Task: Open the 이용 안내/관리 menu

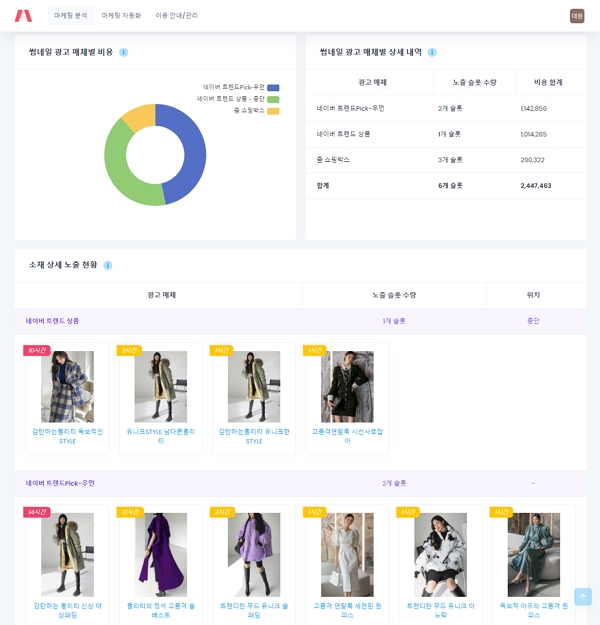Action: point(176,16)
